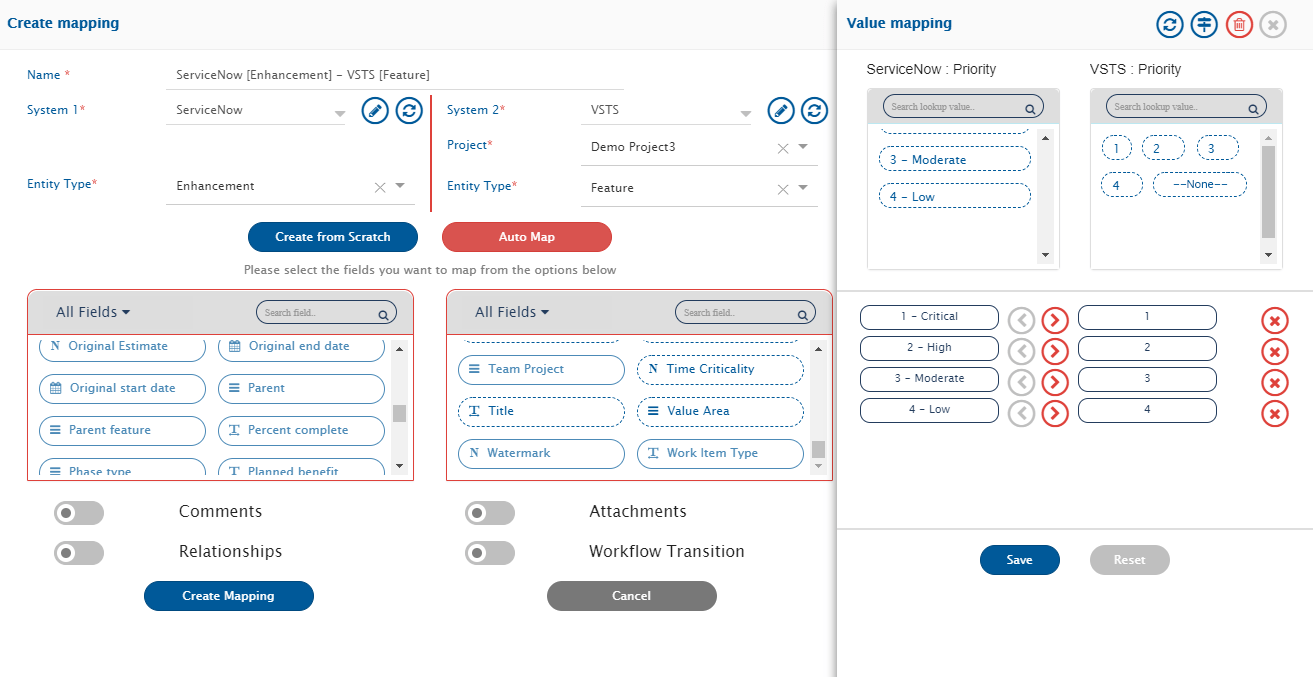This screenshot has height=677, width=1313.
Task: Click left arrow for '3 - Moderate' mapping
Action: coord(1021,382)
